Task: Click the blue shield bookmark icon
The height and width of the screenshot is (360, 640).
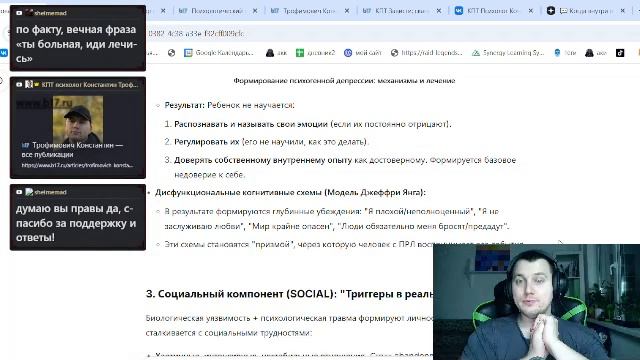Action: click(x=557, y=53)
